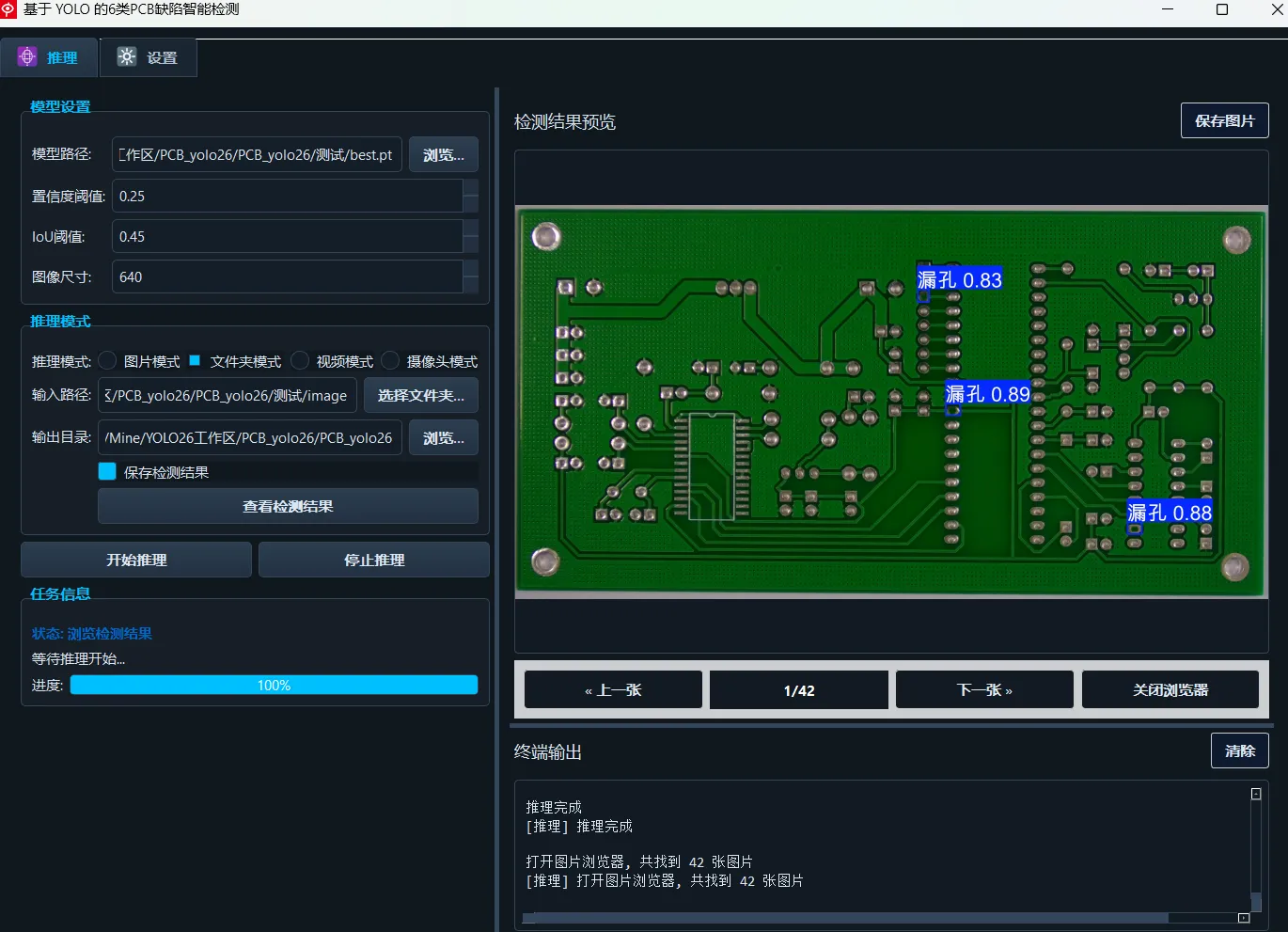
Task: Click the 置信度阈值 spinner arrows
Action: 471,196
